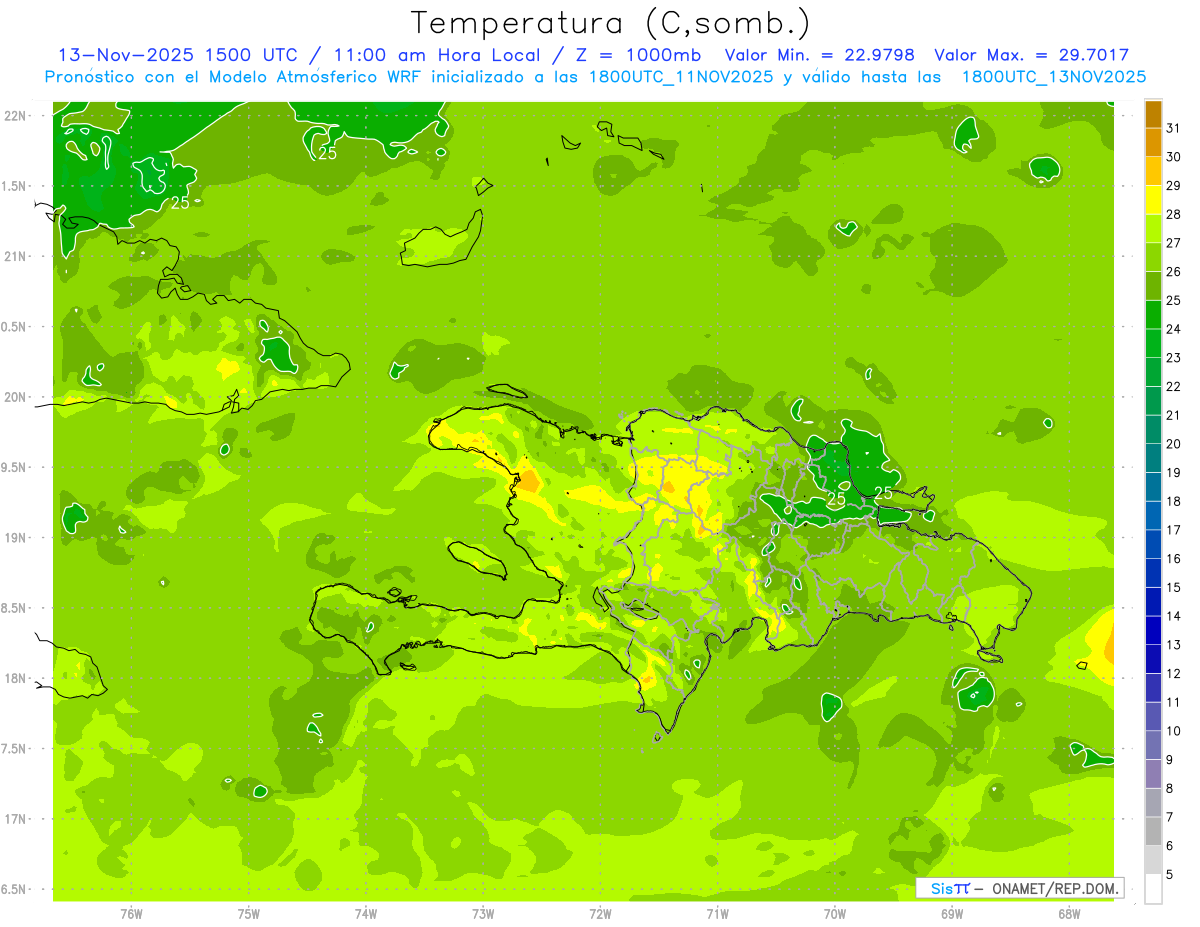Screen dimensions: 1200x927
Task: Click the legend value '23'
Action: (1174, 357)
